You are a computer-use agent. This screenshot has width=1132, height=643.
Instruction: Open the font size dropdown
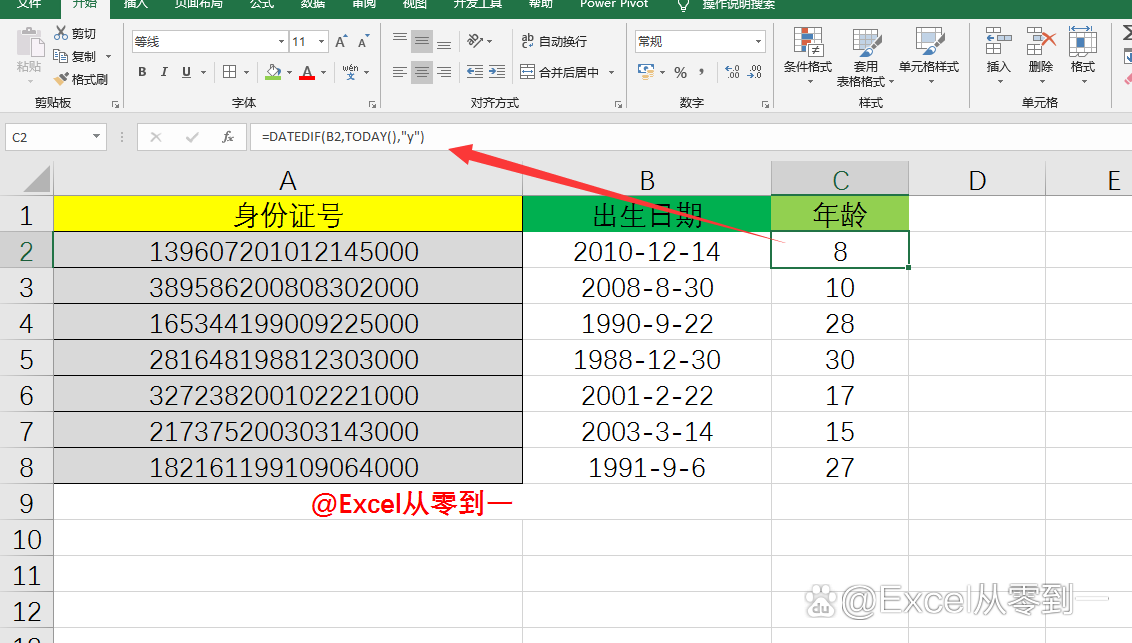tap(321, 42)
